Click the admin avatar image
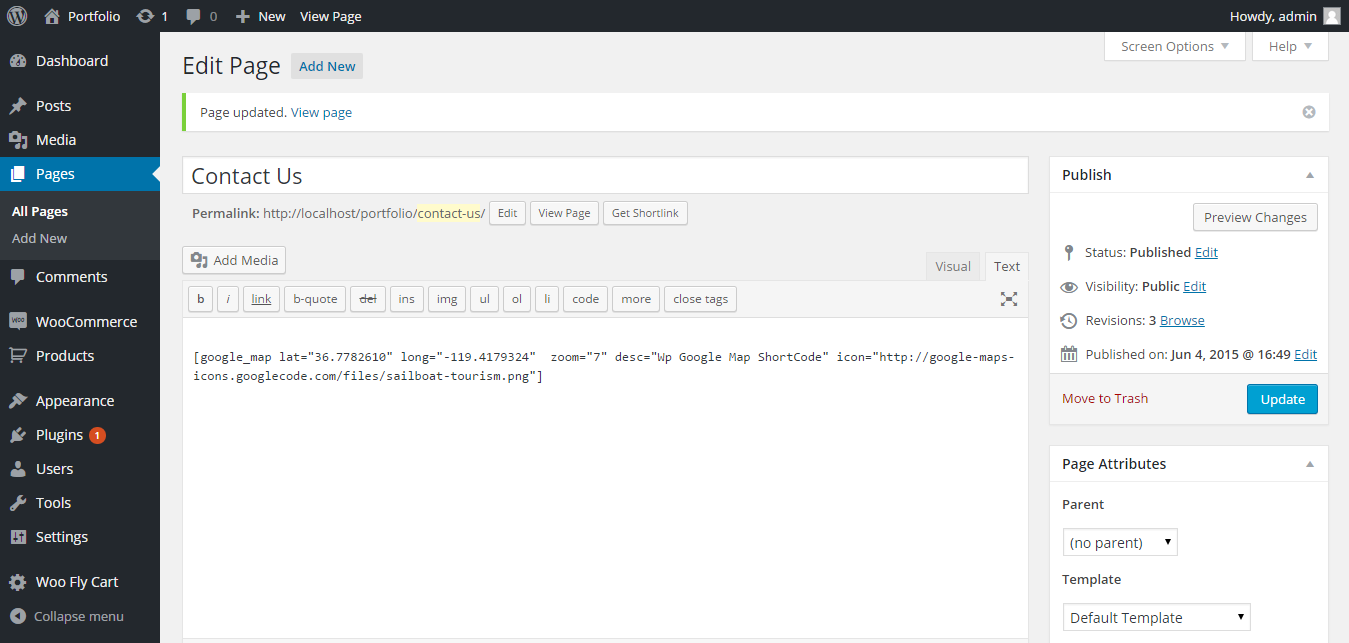Viewport: 1349px width, 643px height. pos(1331,16)
